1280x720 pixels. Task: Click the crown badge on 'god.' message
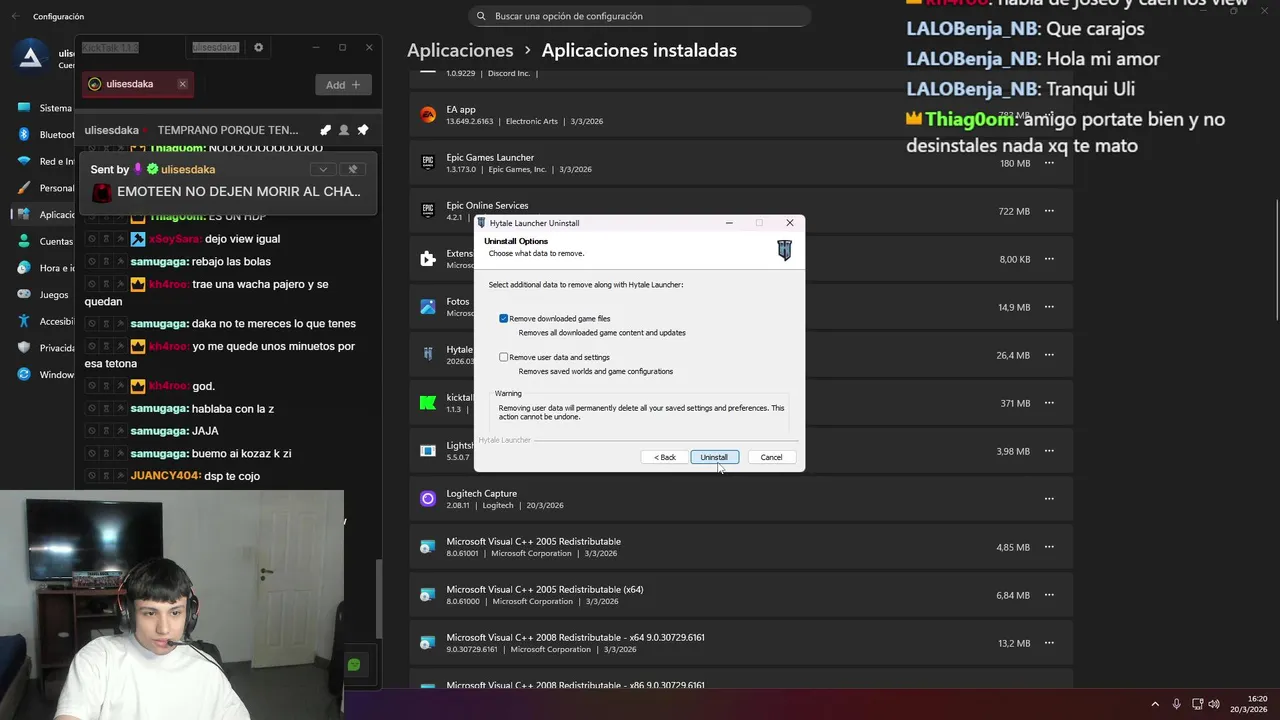(138, 386)
